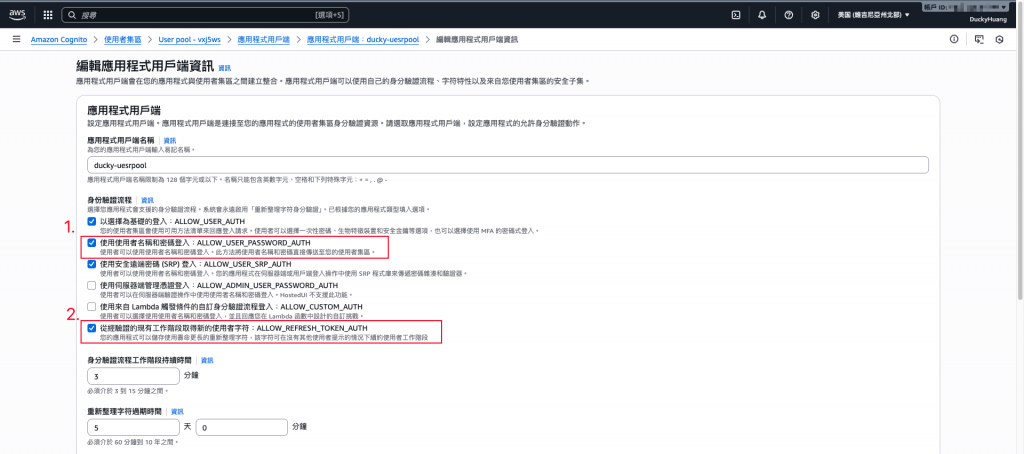Enable ALLOW_ADMIN_USER_PASSWORD_AUTH checkbox
1024x454 pixels.
coord(91,285)
